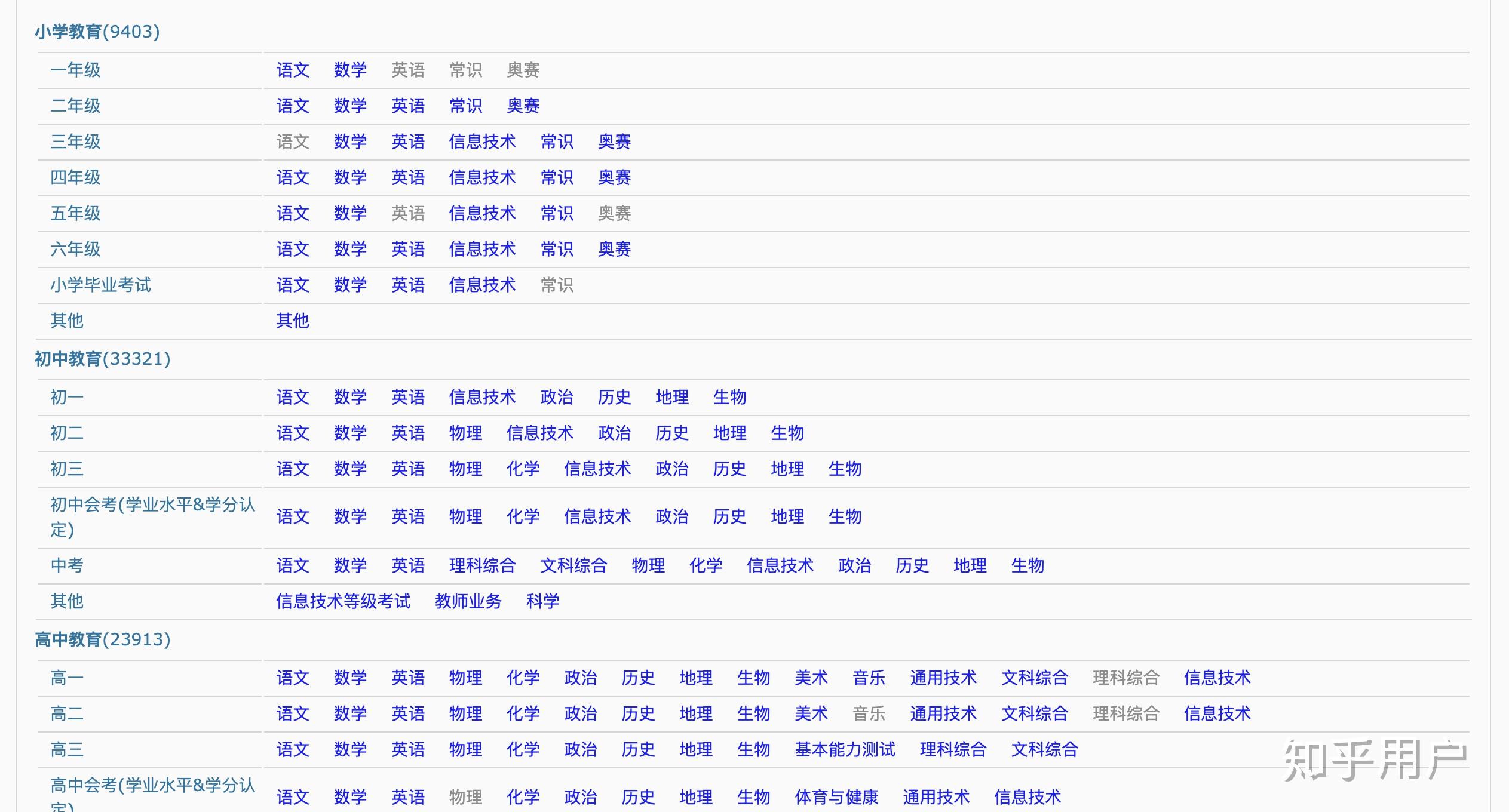1509x812 pixels.
Task: Open the 初中教育(33321) category heading
Action: (103, 359)
